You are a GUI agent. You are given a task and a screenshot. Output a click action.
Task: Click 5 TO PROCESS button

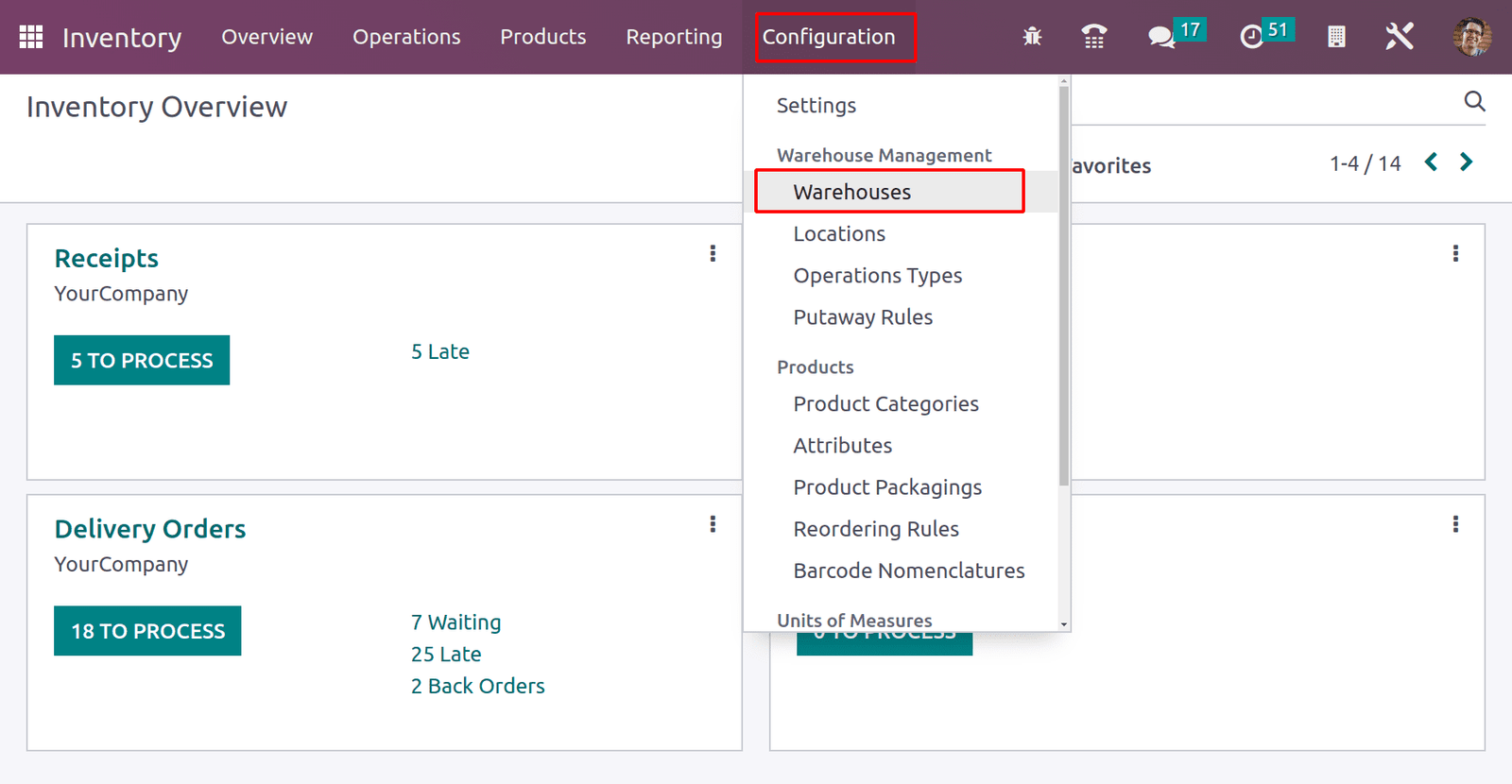(x=142, y=360)
